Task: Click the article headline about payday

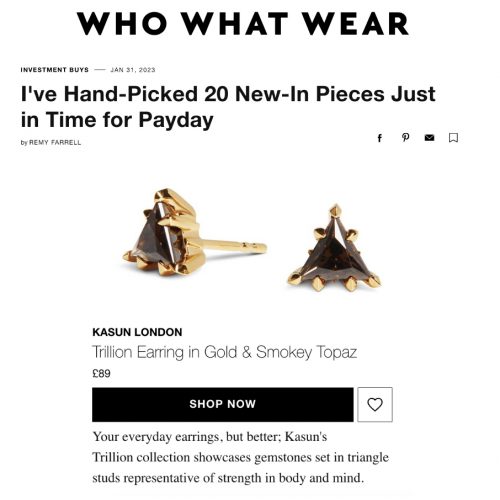Action: coord(228,107)
